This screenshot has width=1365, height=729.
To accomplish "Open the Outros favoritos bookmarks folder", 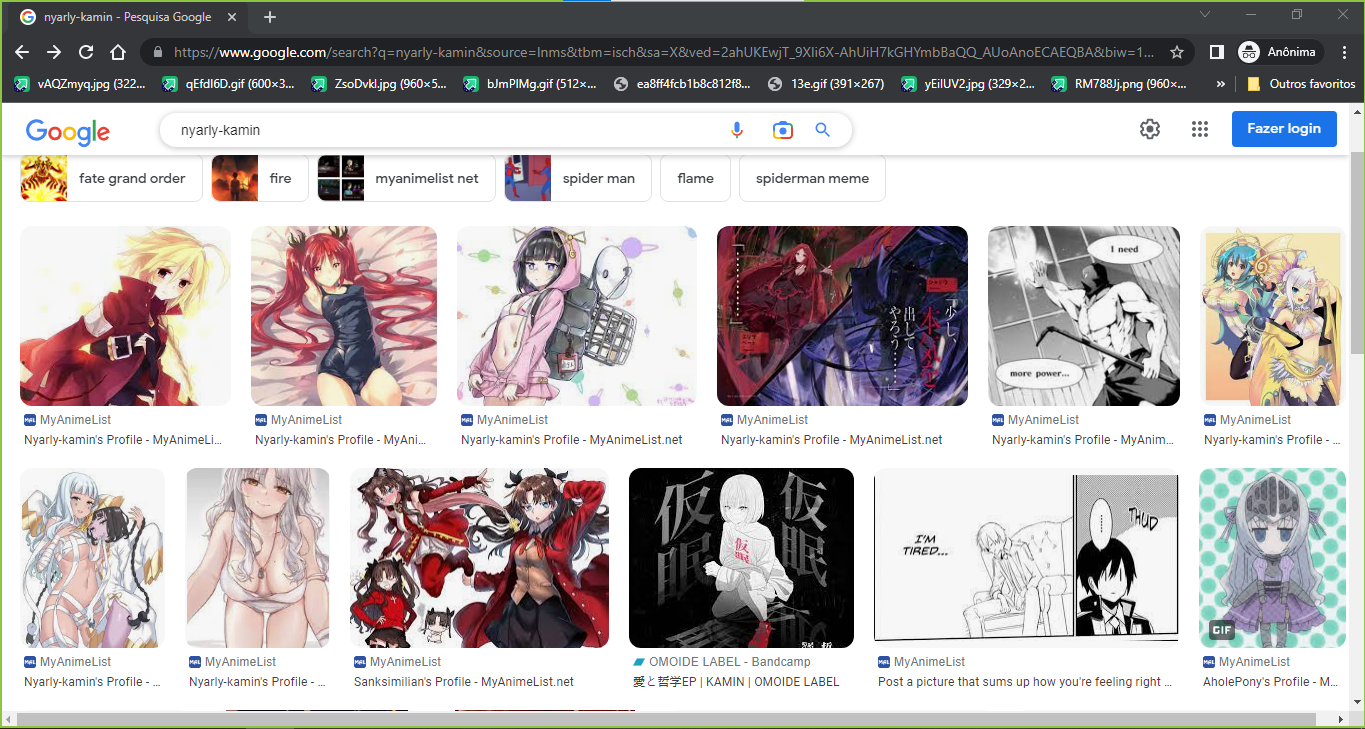I will pos(1302,84).
